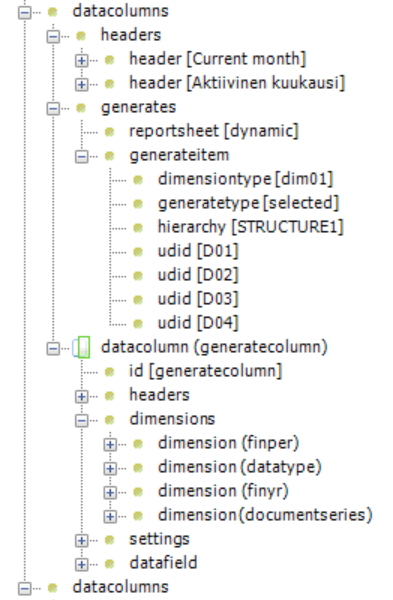Click the bullet icon beside udid [D02]

pyautogui.click(x=138, y=276)
